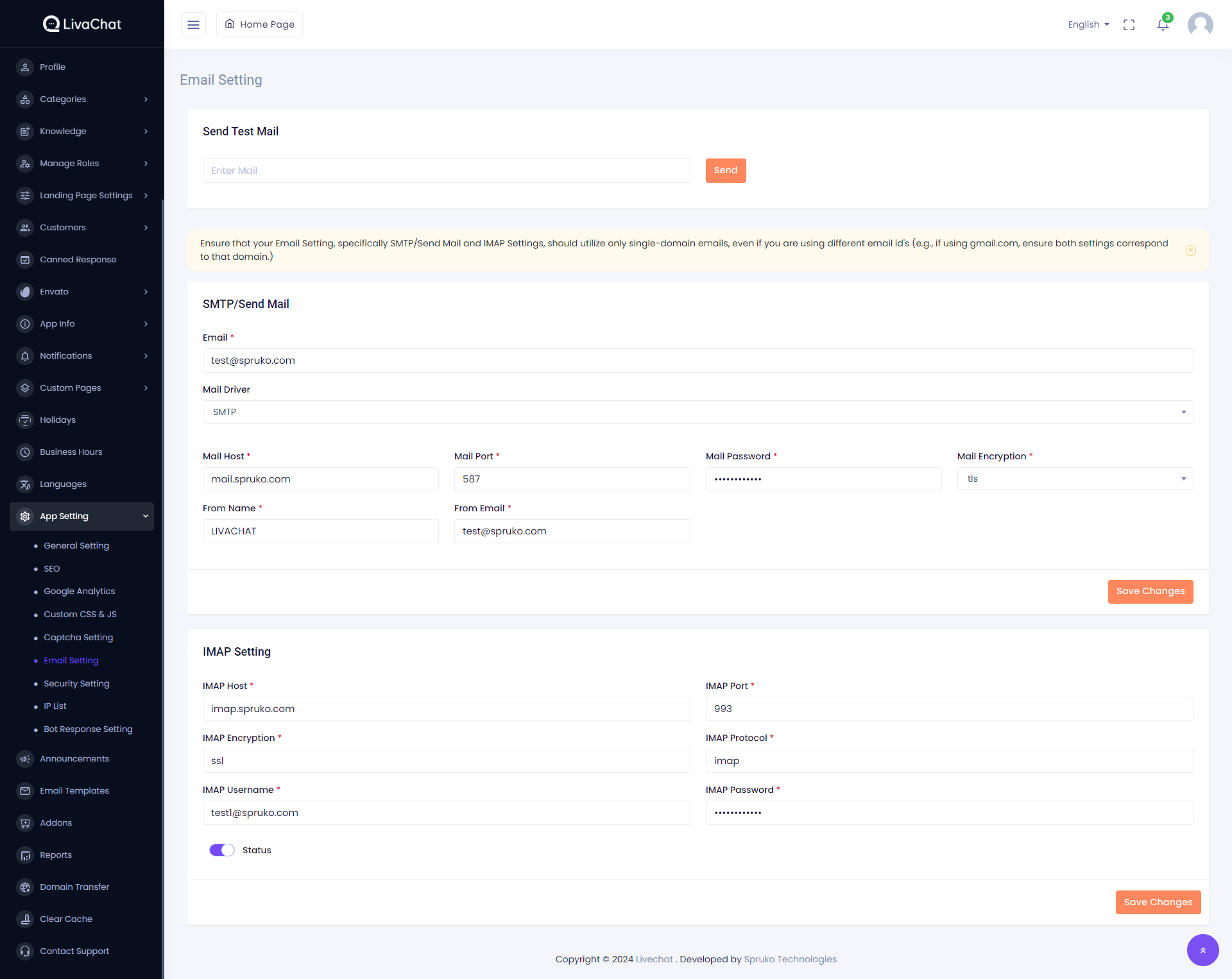Open the notifications bell icon
Viewport: 1232px width, 979px height.
pyautogui.click(x=1163, y=24)
